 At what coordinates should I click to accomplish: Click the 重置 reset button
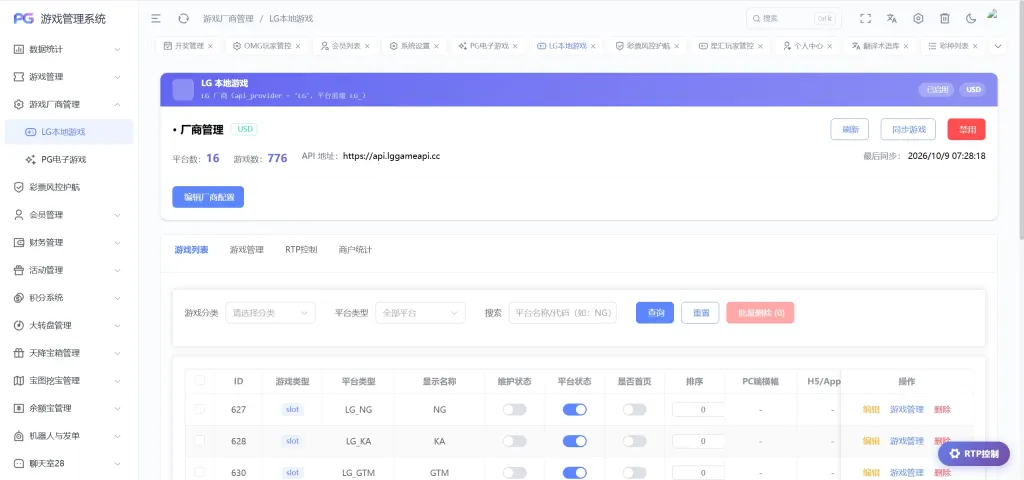pos(700,313)
